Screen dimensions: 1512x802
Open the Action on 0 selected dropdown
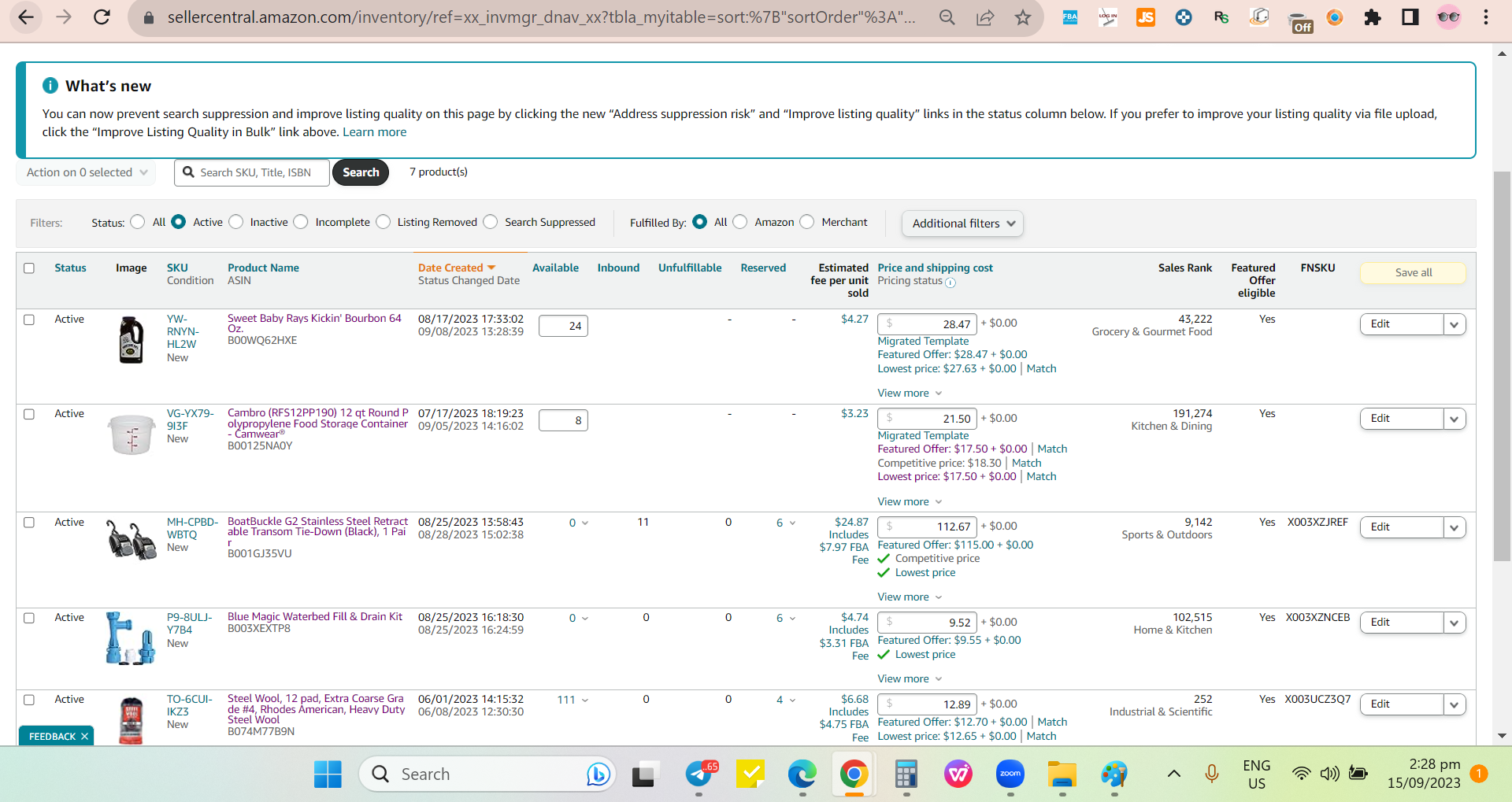point(86,172)
